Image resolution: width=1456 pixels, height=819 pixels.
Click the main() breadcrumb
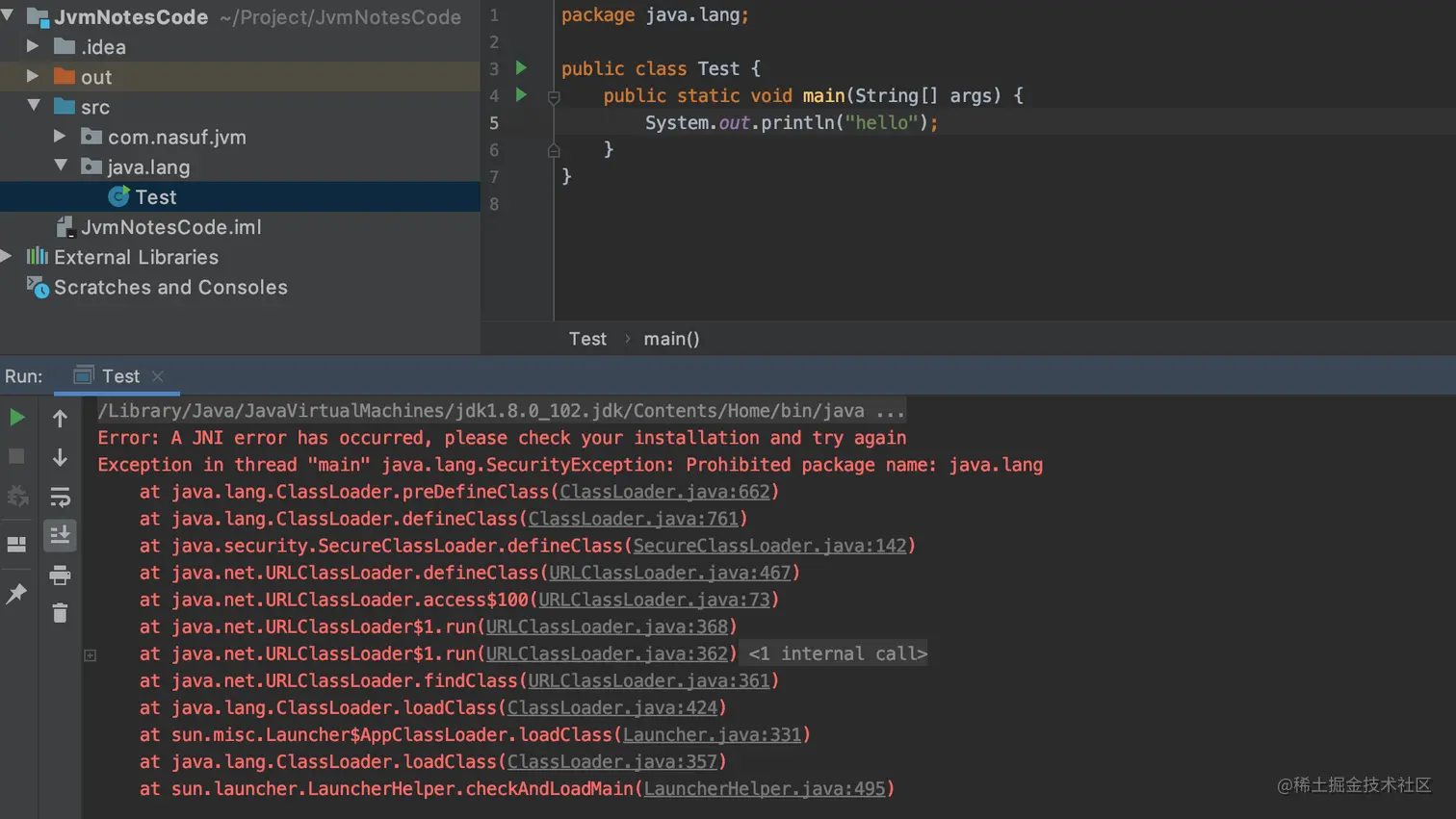point(671,339)
